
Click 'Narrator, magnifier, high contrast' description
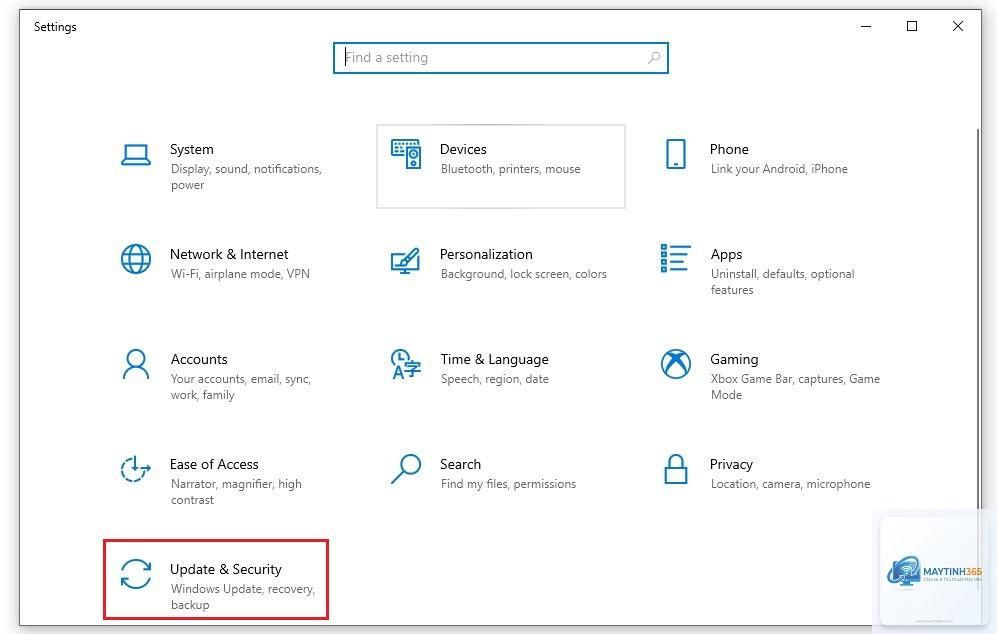tap(236, 492)
